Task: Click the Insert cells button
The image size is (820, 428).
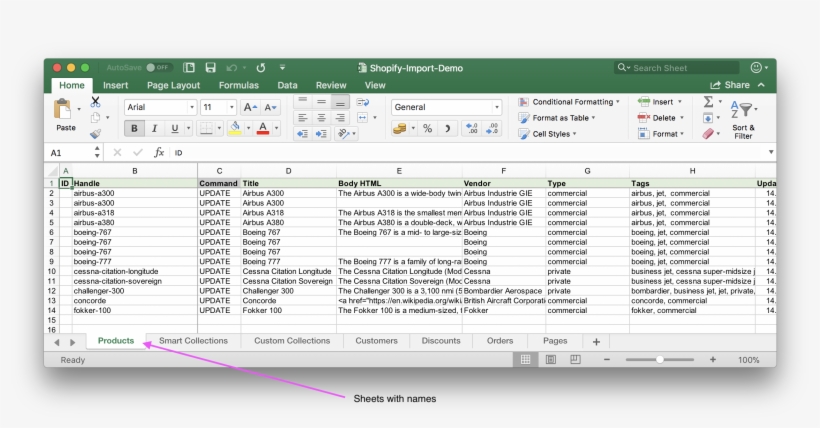Action: pyautogui.click(x=660, y=102)
